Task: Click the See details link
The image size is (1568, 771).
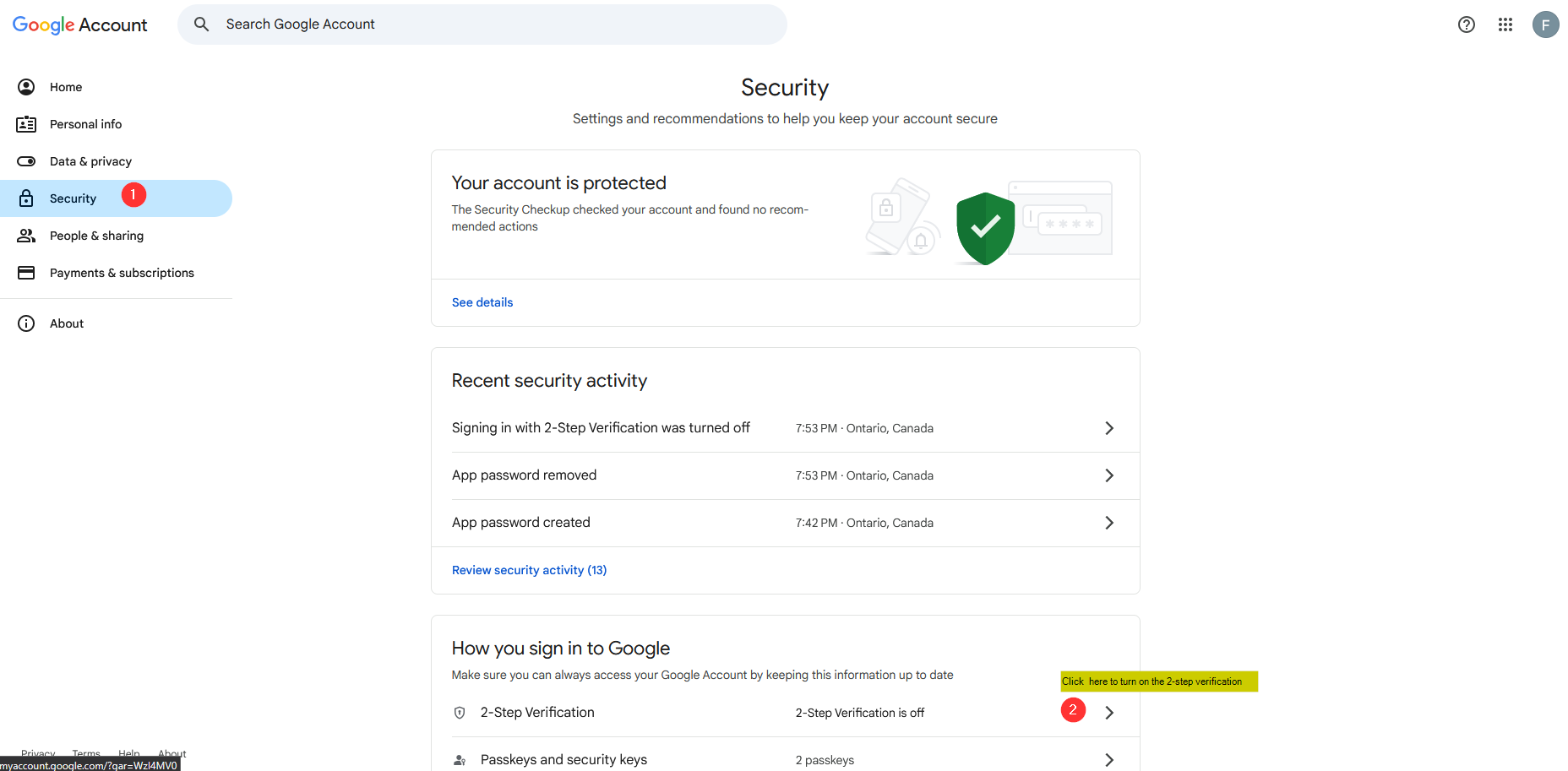Action: (482, 302)
